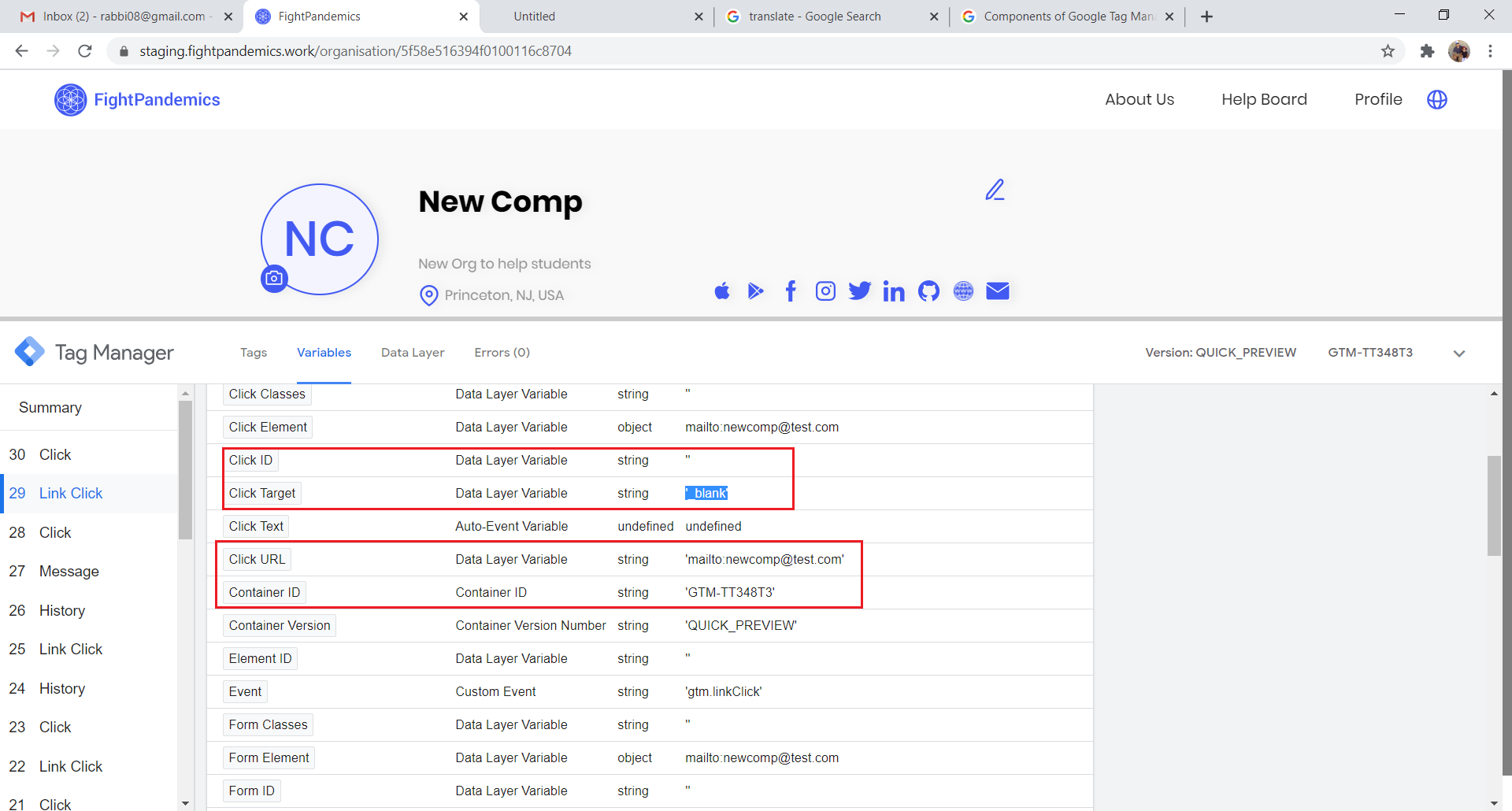Click the 'gtm.linkClick' event value
Screen dimensions: 1512x811
coord(724,691)
